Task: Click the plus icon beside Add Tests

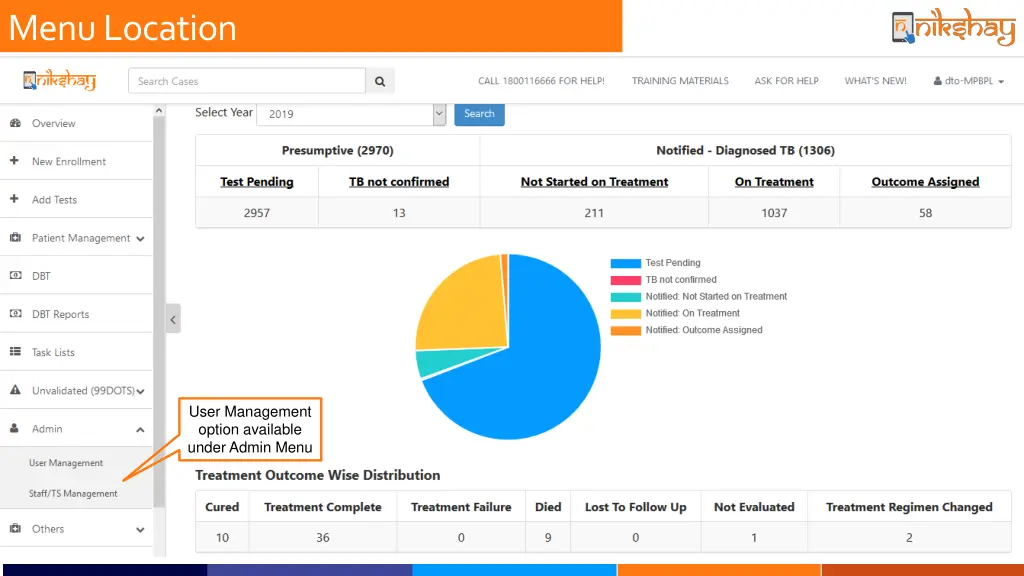Action: (x=14, y=199)
